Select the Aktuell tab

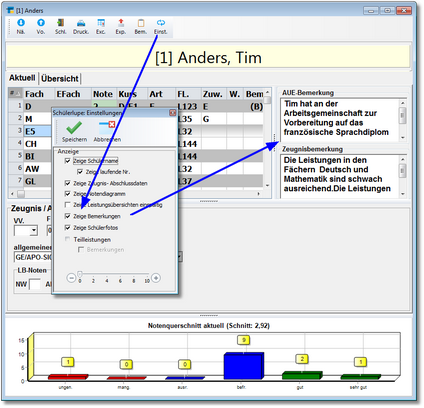[x=22, y=78]
